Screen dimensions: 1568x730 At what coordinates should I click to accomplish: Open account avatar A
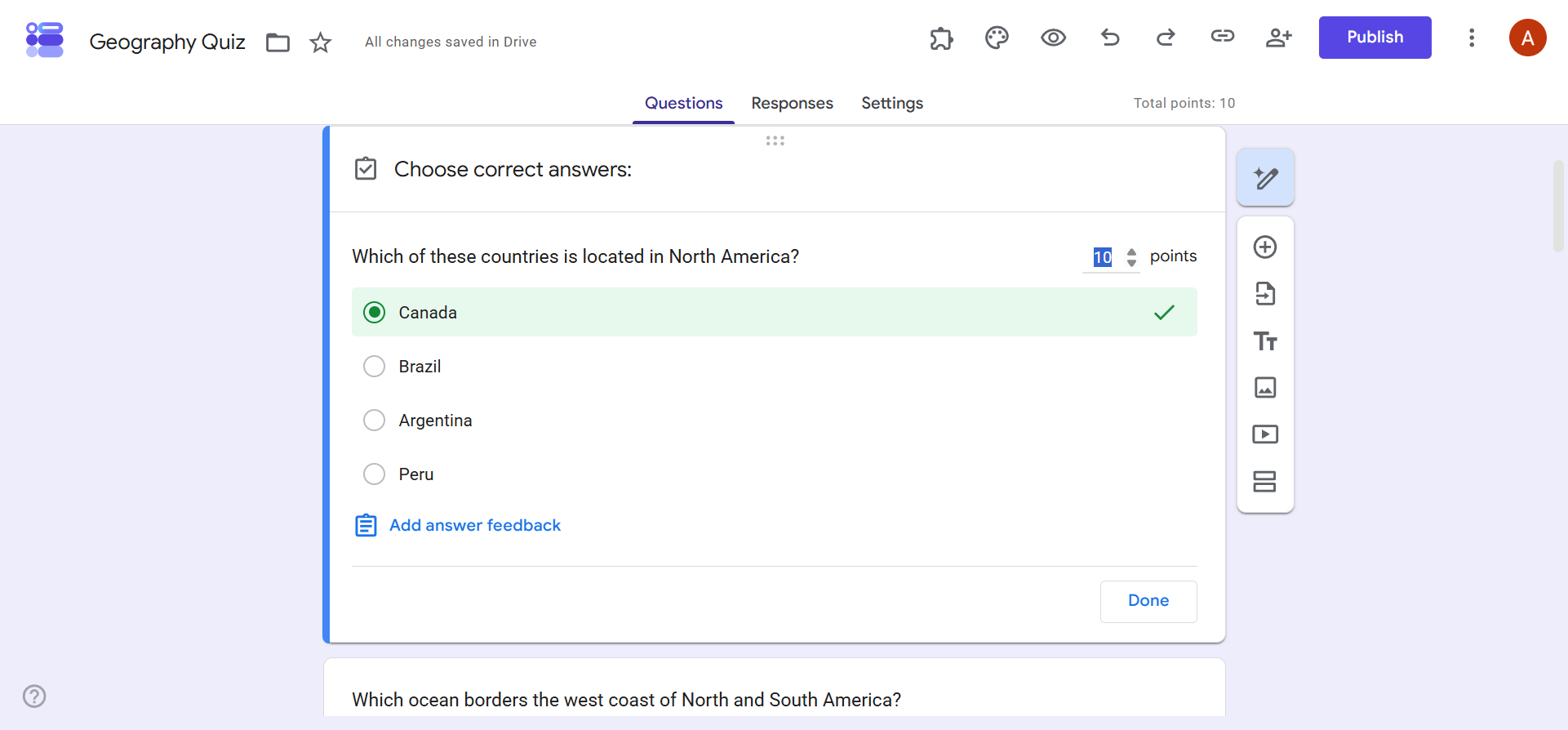tap(1528, 38)
